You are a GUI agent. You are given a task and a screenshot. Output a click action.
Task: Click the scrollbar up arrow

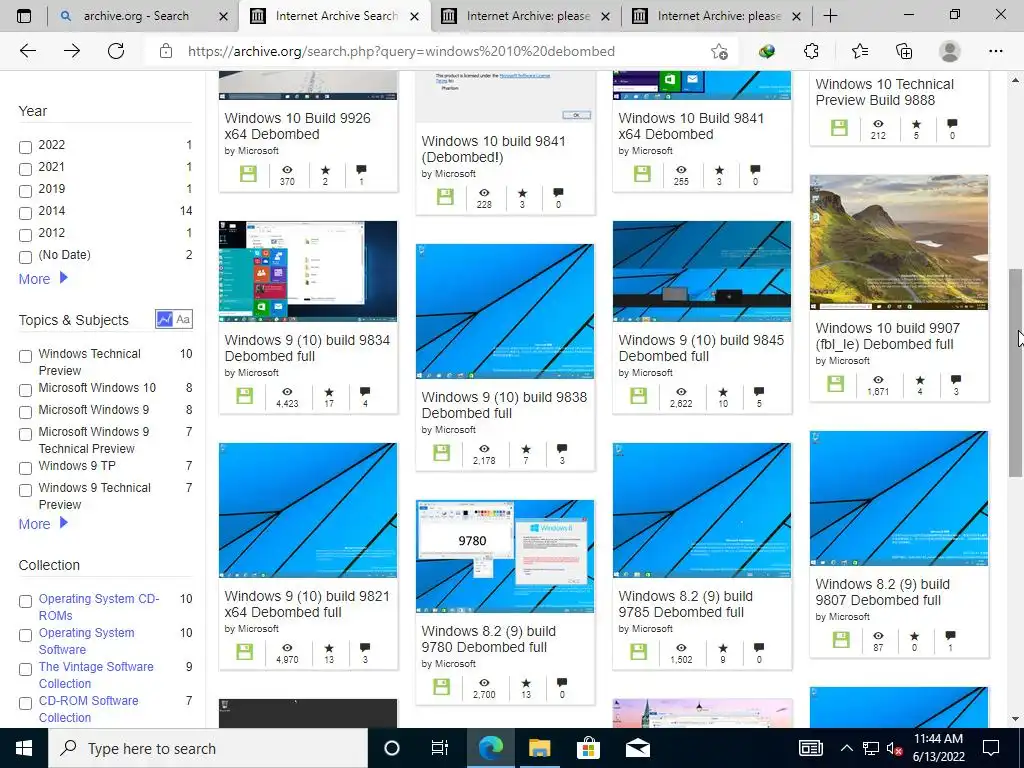click(1015, 80)
